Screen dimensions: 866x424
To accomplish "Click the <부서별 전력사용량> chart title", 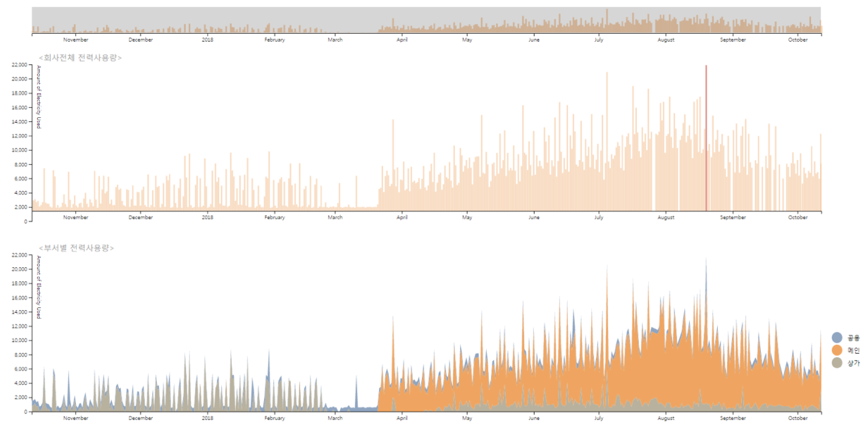I will point(76,248).
